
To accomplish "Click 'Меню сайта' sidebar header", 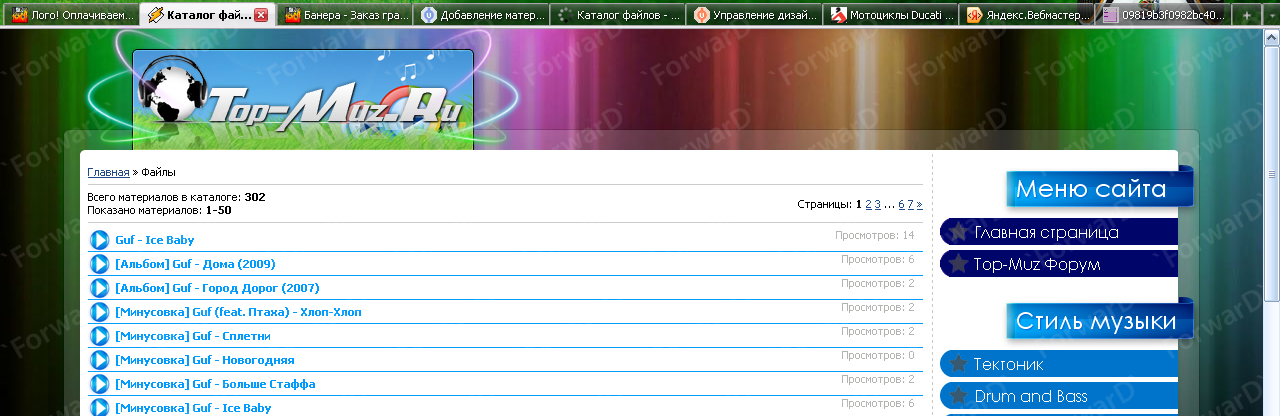I will click(1098, 189).
